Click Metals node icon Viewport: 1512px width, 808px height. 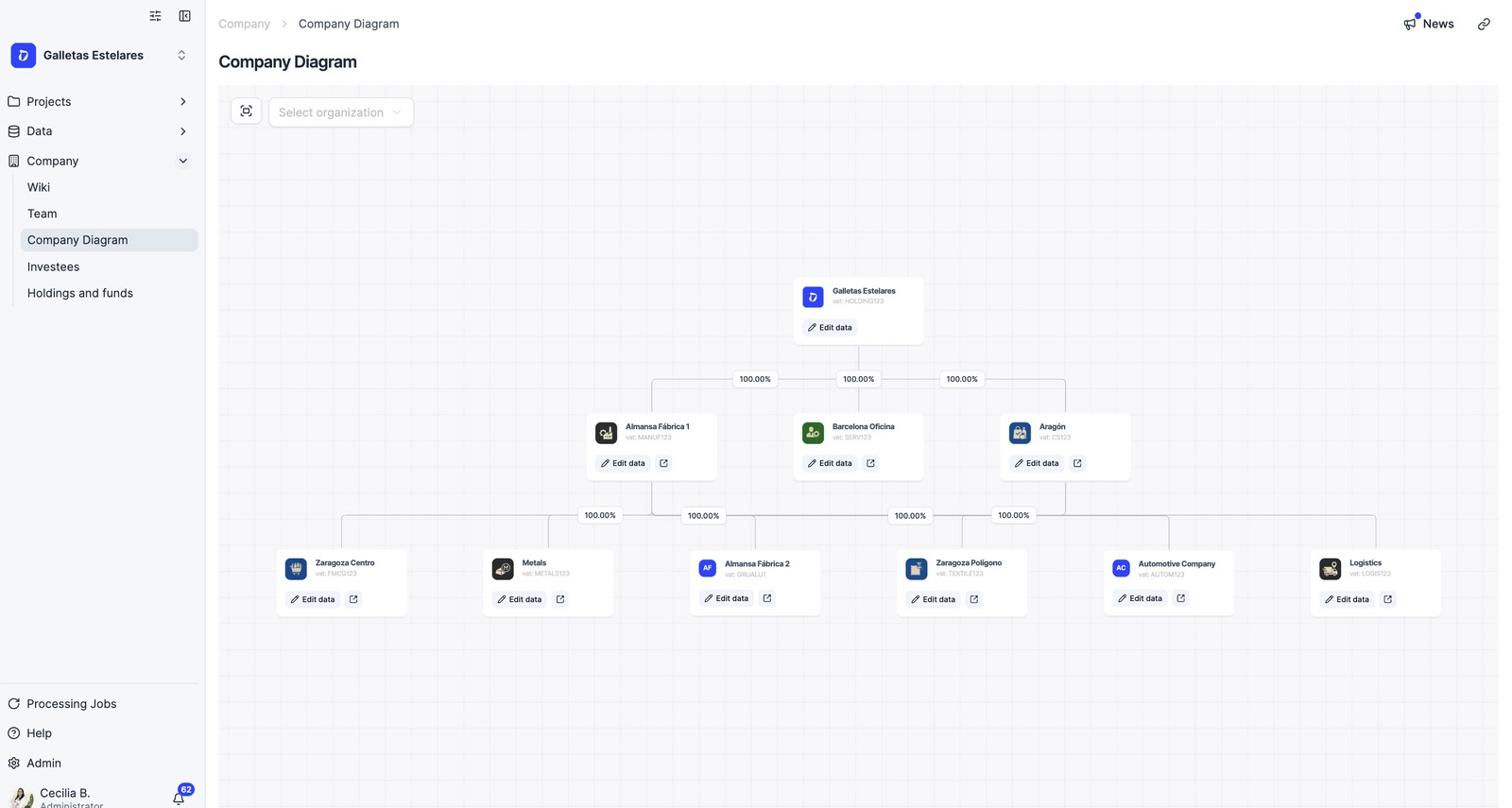click(503, 569)
